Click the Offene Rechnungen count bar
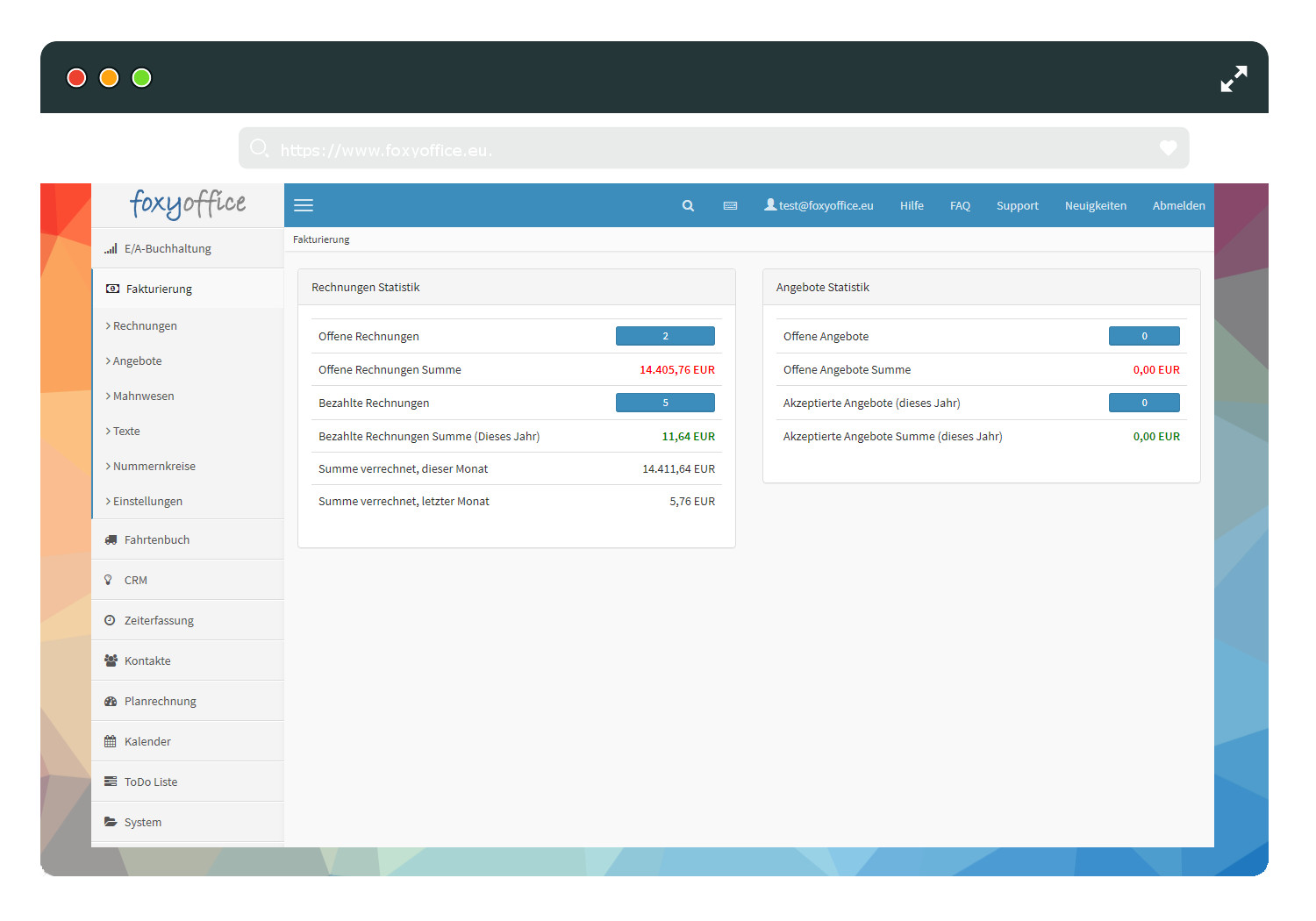 (x=665, y=336)
